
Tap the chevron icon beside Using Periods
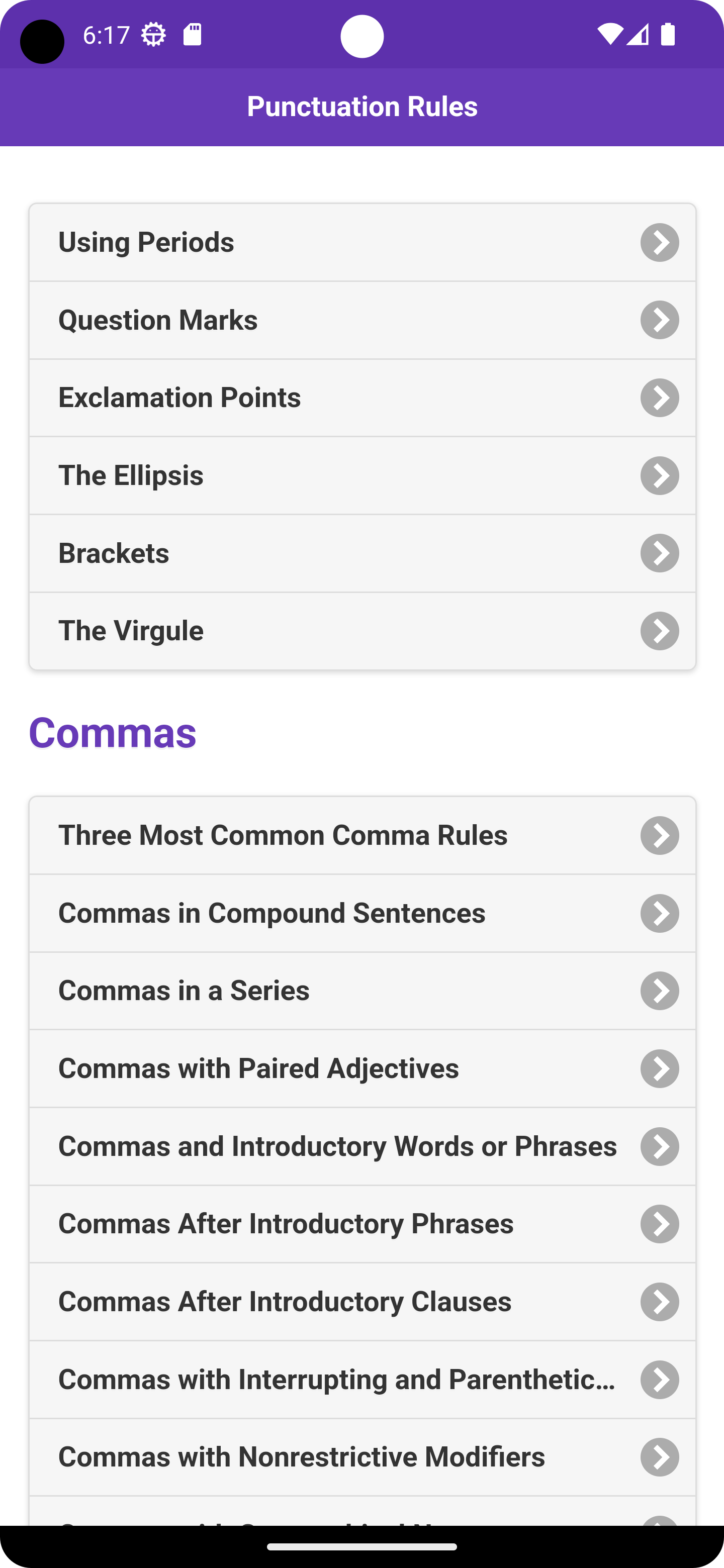coord(660,242)
